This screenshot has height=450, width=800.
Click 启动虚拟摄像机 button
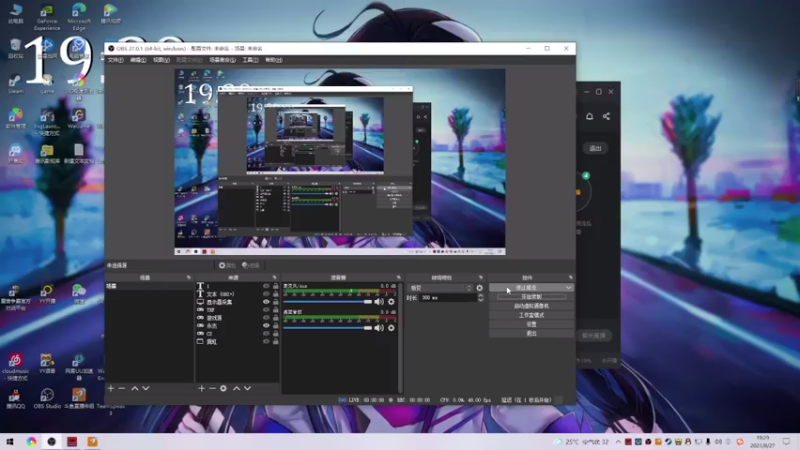pos(531,306)
